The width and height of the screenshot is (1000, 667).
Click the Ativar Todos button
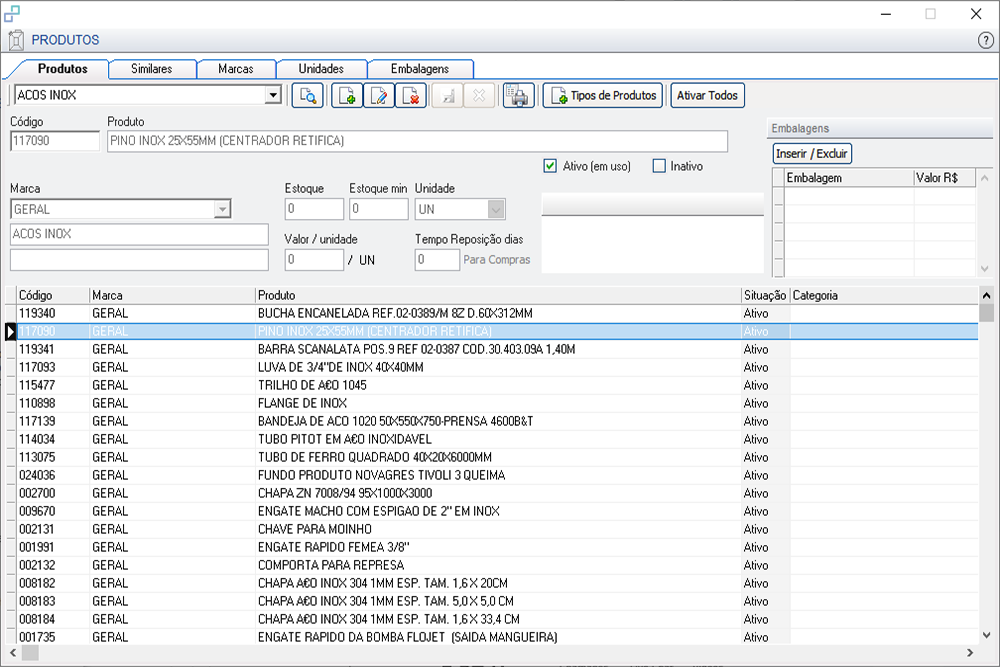pyautogui.click(x=707, y=96)
